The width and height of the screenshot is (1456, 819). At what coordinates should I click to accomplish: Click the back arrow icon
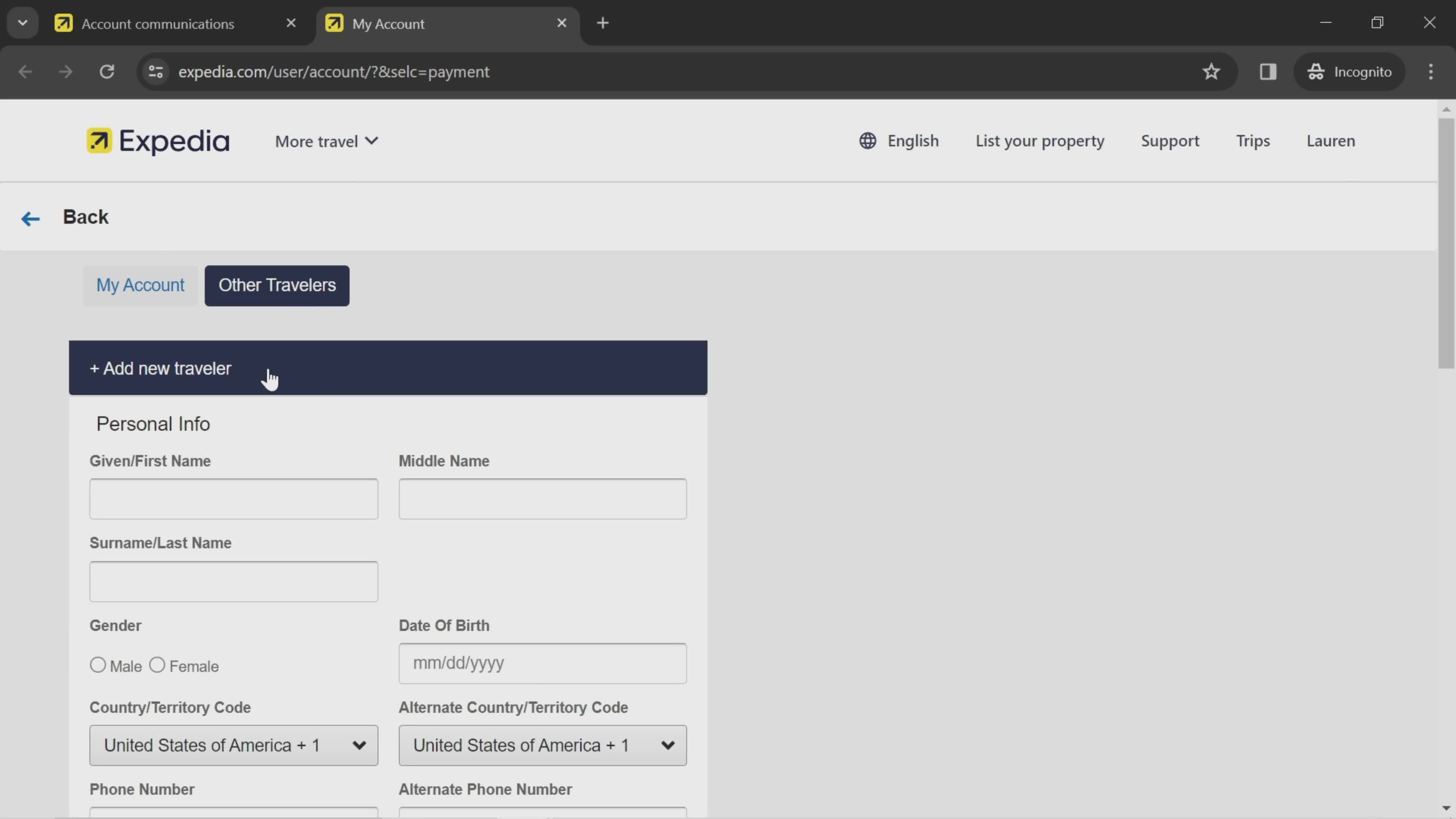(x=30, y=216)
